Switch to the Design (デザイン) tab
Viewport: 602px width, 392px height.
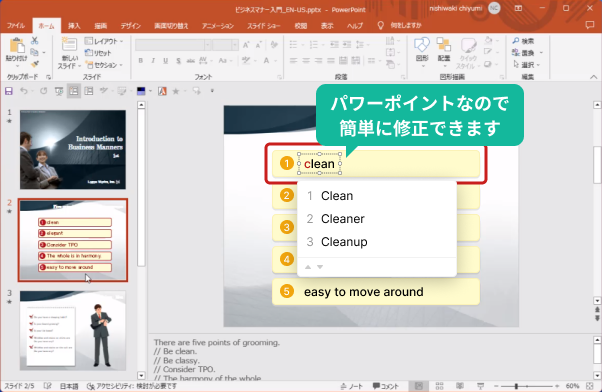(x=131, y=25)
